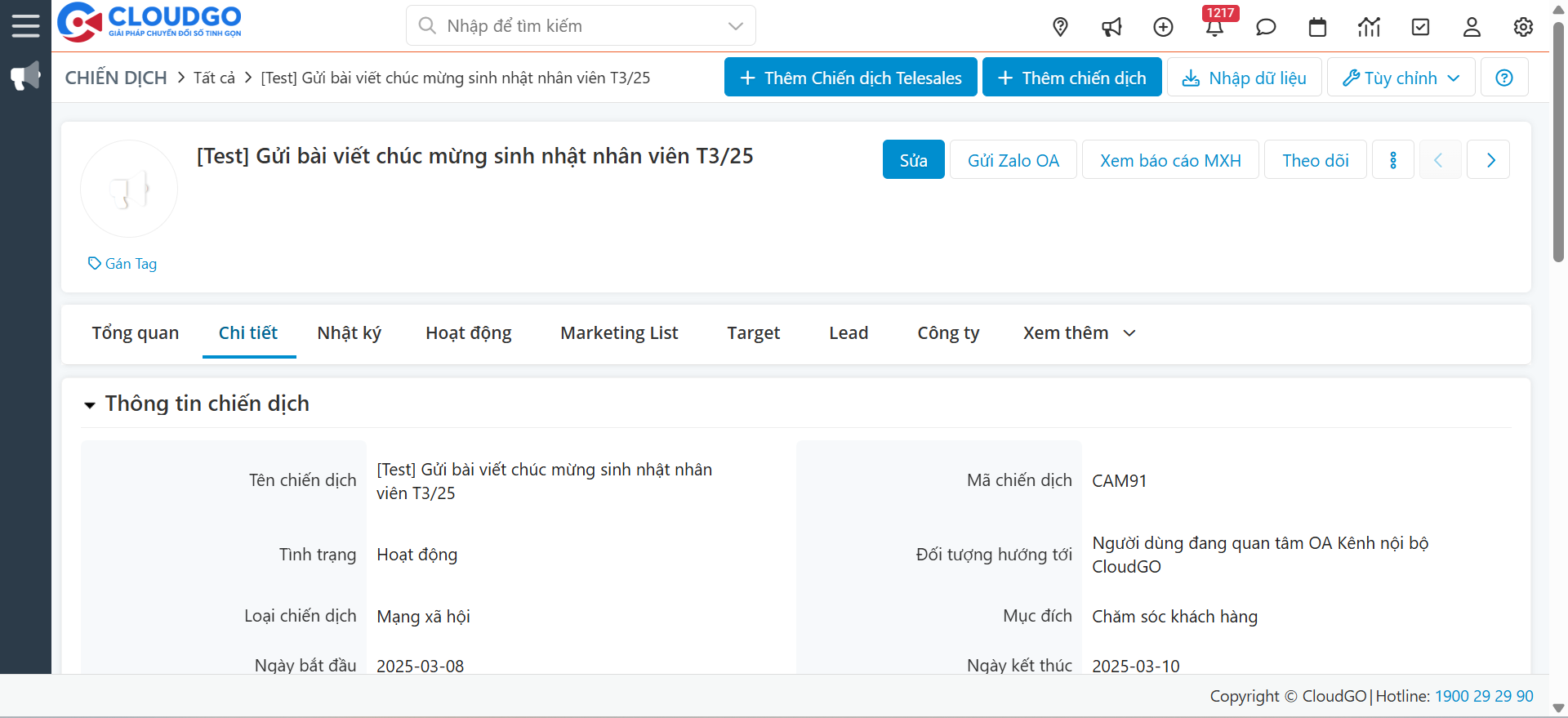Collapse the Thông tin chiến dịch section
Screen dimensions: 1568x718
click(90, 404)
